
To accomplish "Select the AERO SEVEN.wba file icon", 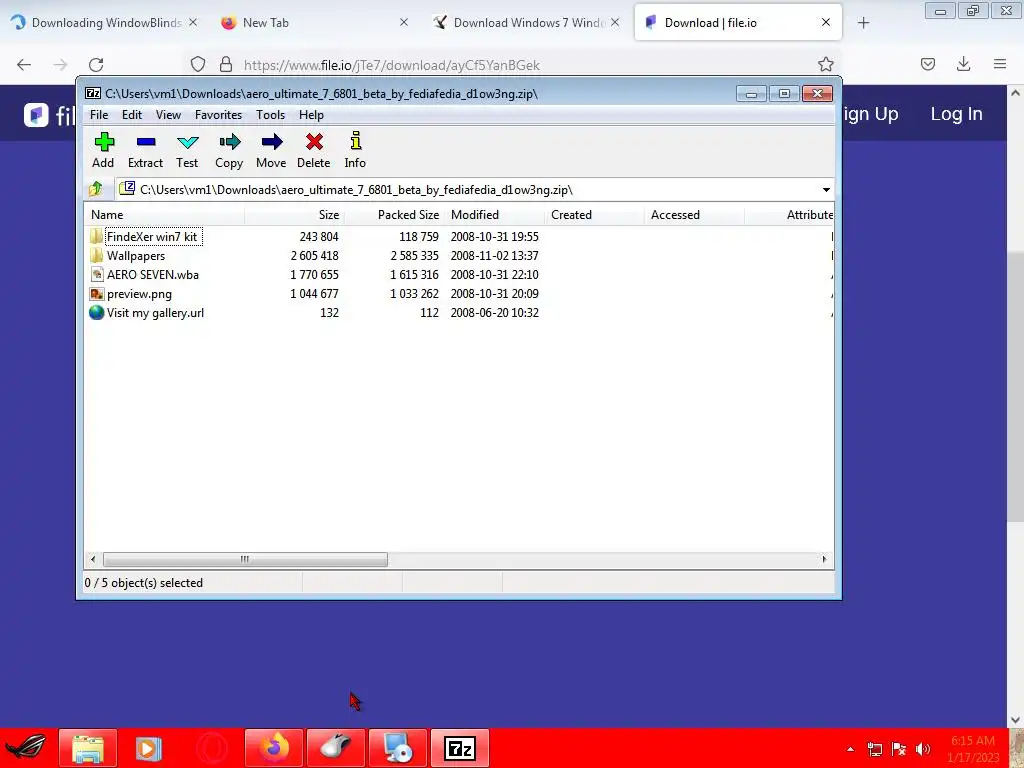I will (x=97, y=274).
